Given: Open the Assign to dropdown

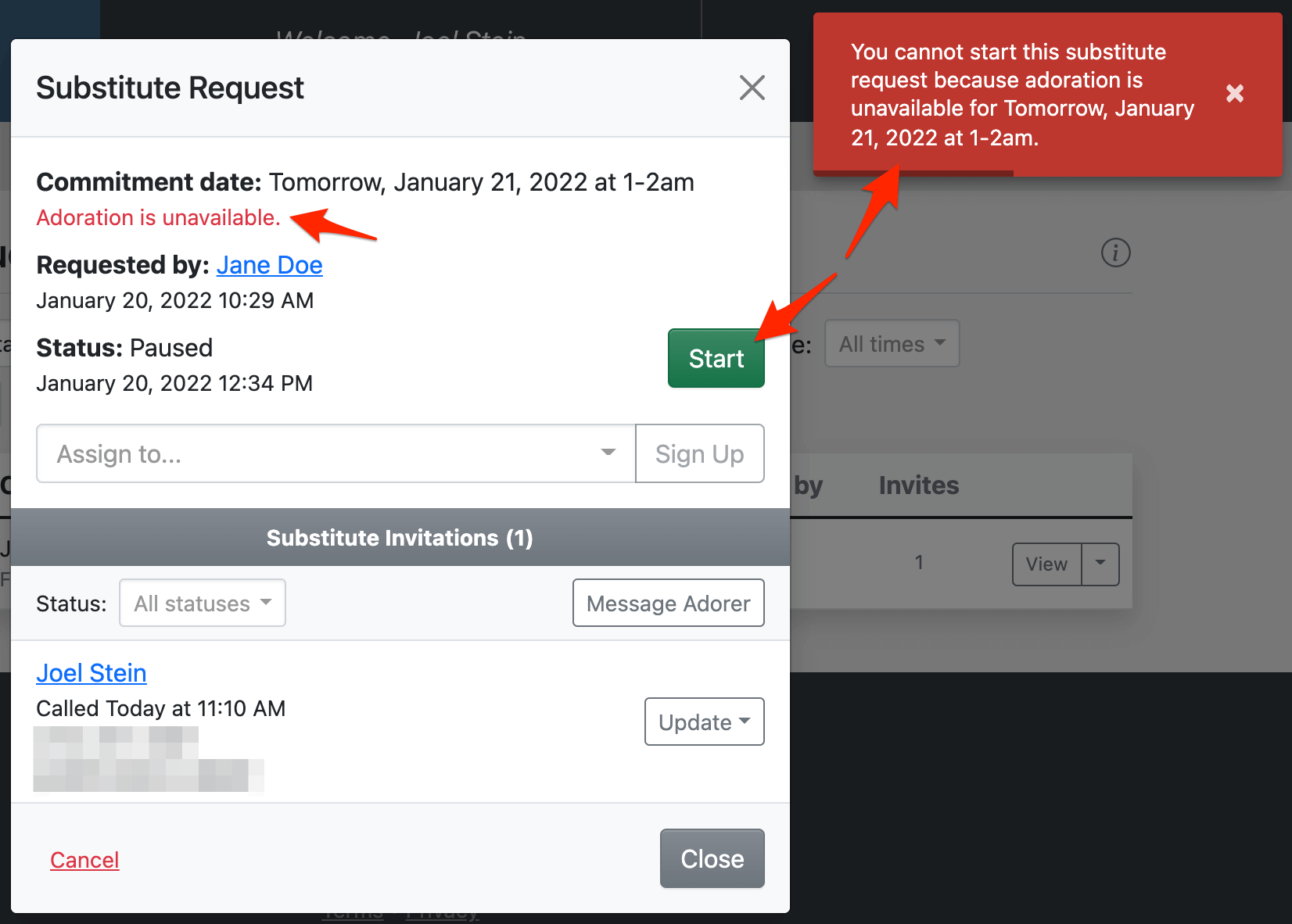Looking at the screenshot, I should point(336,453).
